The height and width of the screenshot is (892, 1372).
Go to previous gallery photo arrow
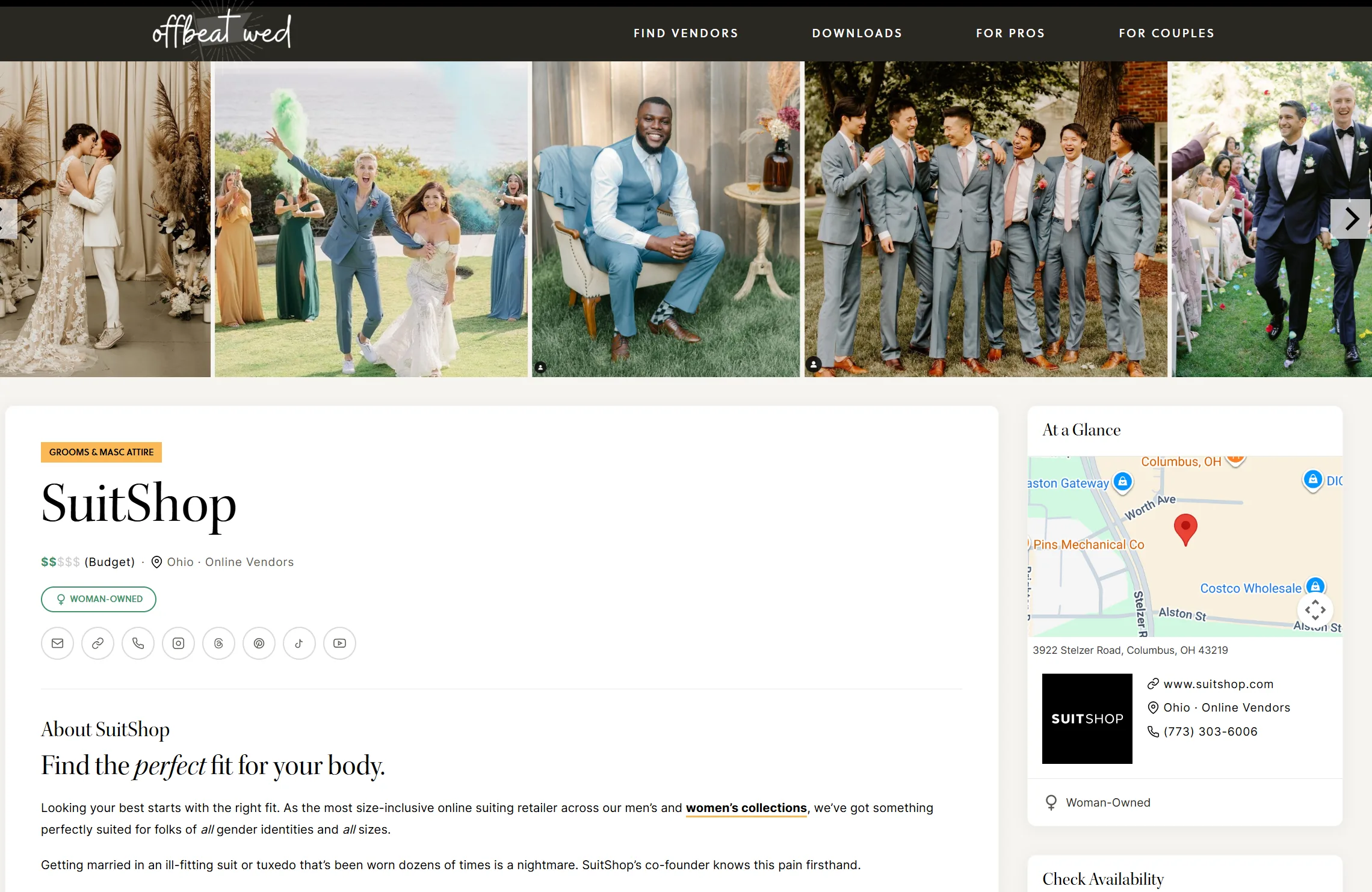click(x=7, y=219)
